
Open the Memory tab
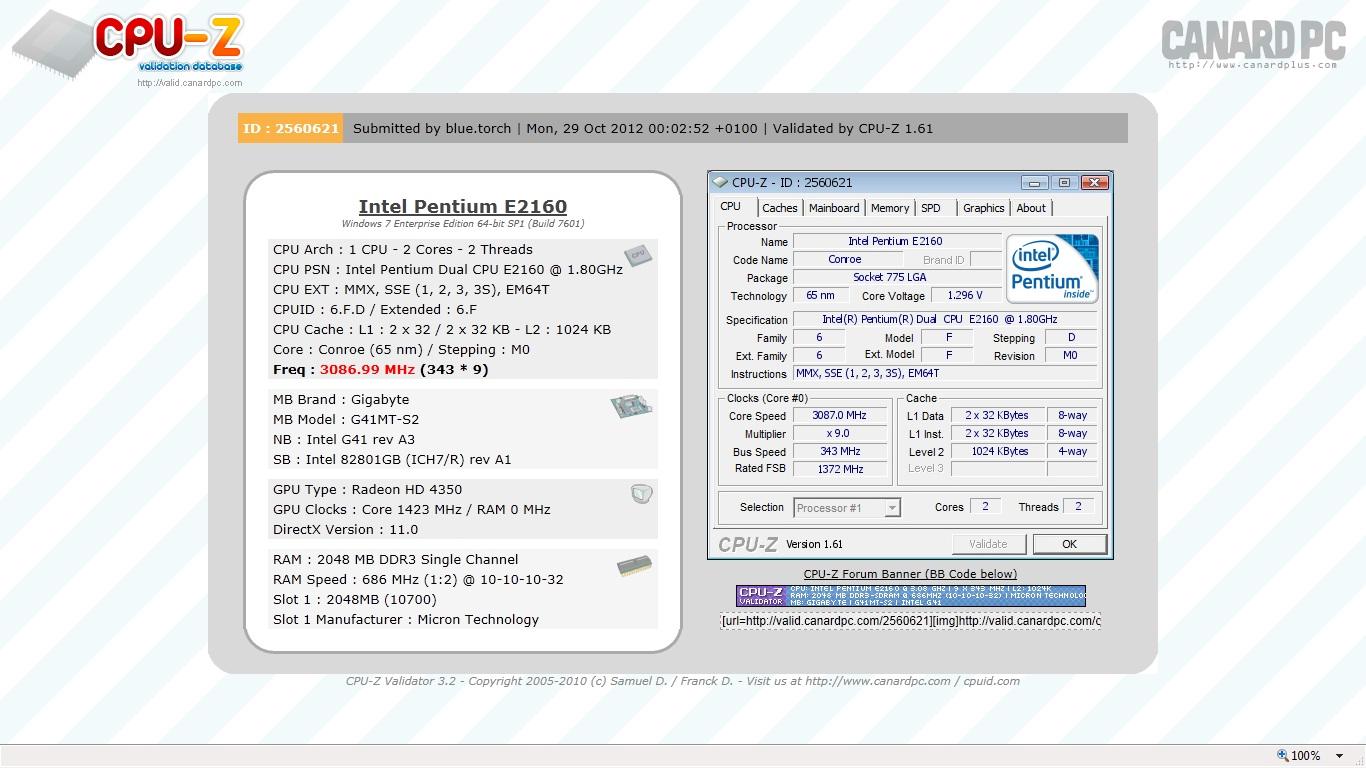click(890, 208)
